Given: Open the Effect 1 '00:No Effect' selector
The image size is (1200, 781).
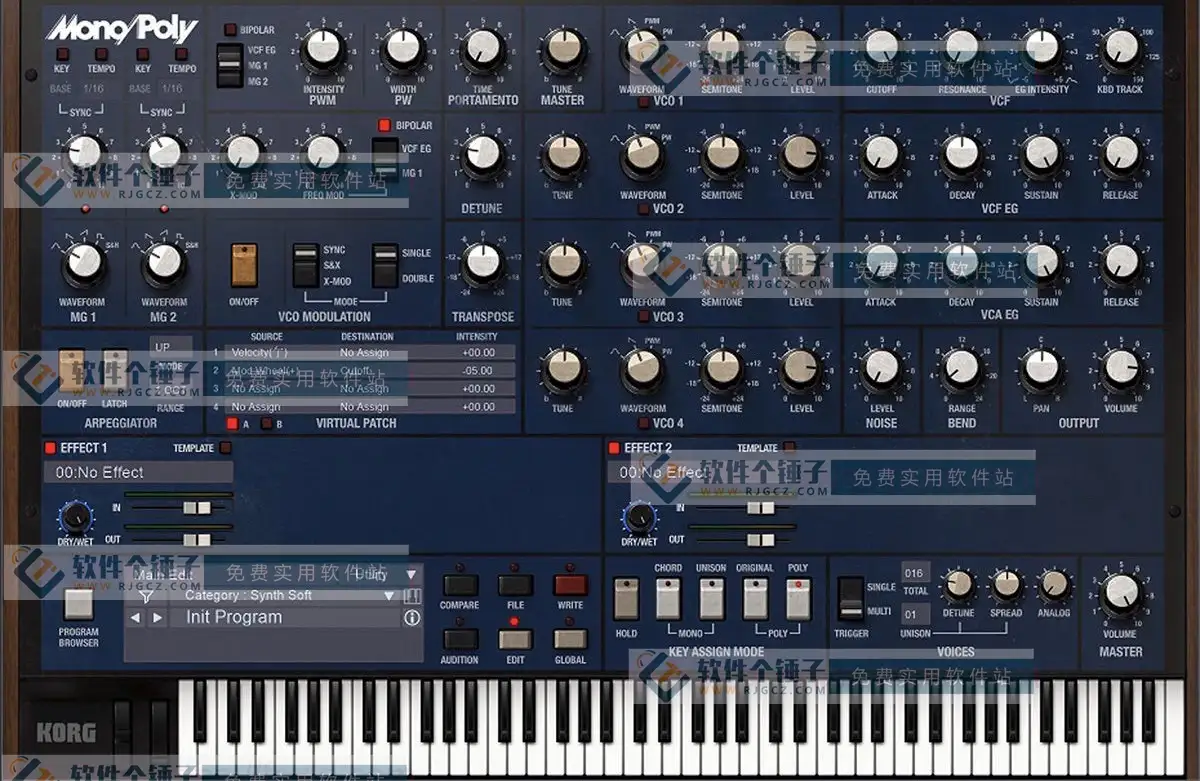Looking at the screenshot, I should (138, 472).
